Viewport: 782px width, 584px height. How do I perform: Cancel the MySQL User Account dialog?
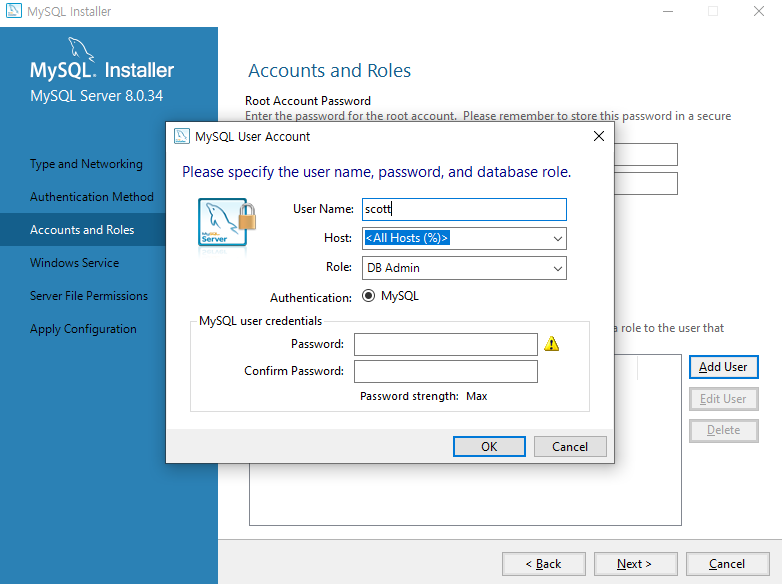(x=570, y=446)
